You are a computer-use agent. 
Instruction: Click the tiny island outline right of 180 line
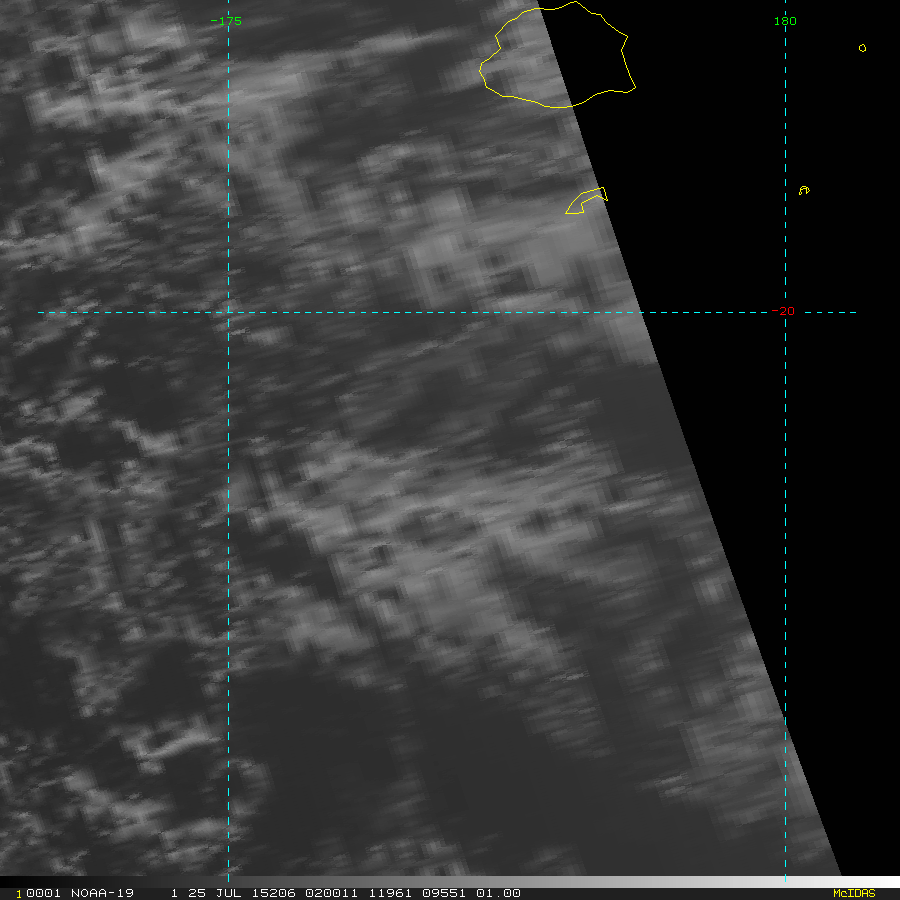click(804, 190)
